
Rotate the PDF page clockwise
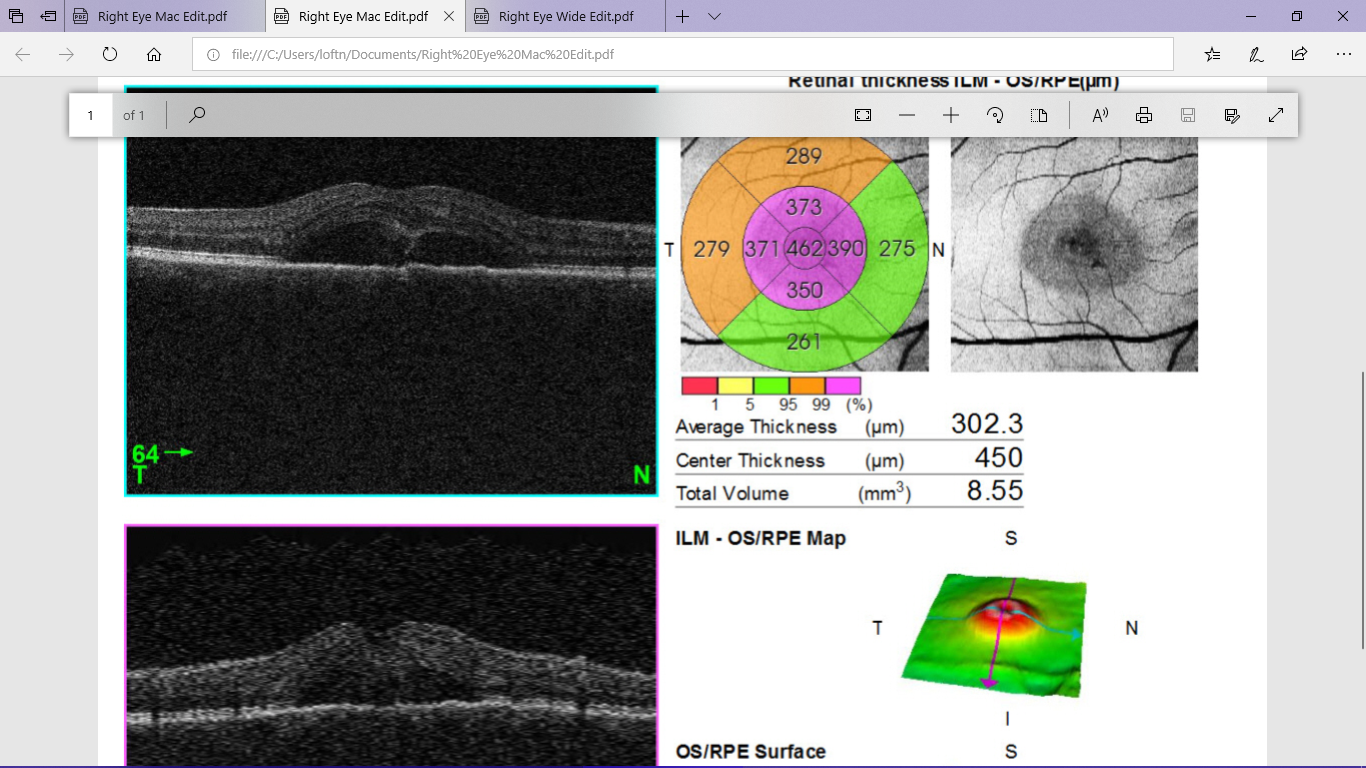pyautogui.click(x=995, y=115)
